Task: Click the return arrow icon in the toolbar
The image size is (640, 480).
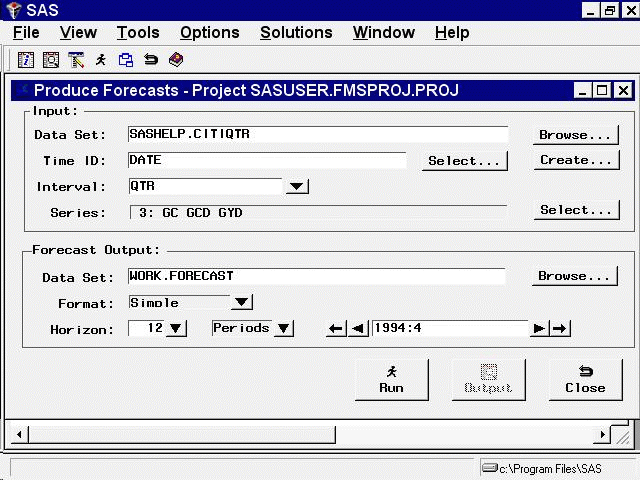Action: point(151,60)
